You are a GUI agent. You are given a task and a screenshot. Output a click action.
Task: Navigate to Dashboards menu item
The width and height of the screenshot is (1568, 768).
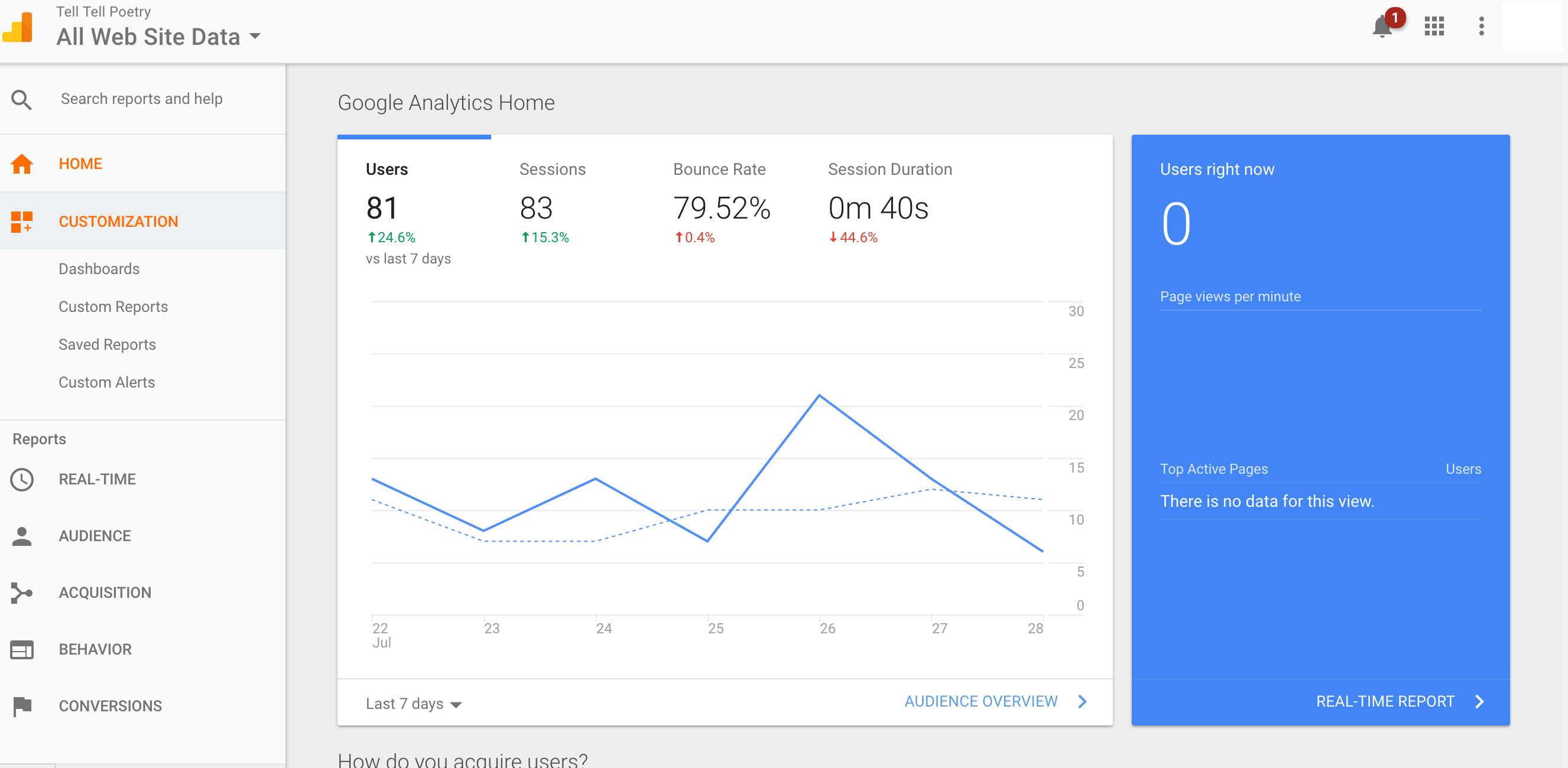(x=99, y=268)
